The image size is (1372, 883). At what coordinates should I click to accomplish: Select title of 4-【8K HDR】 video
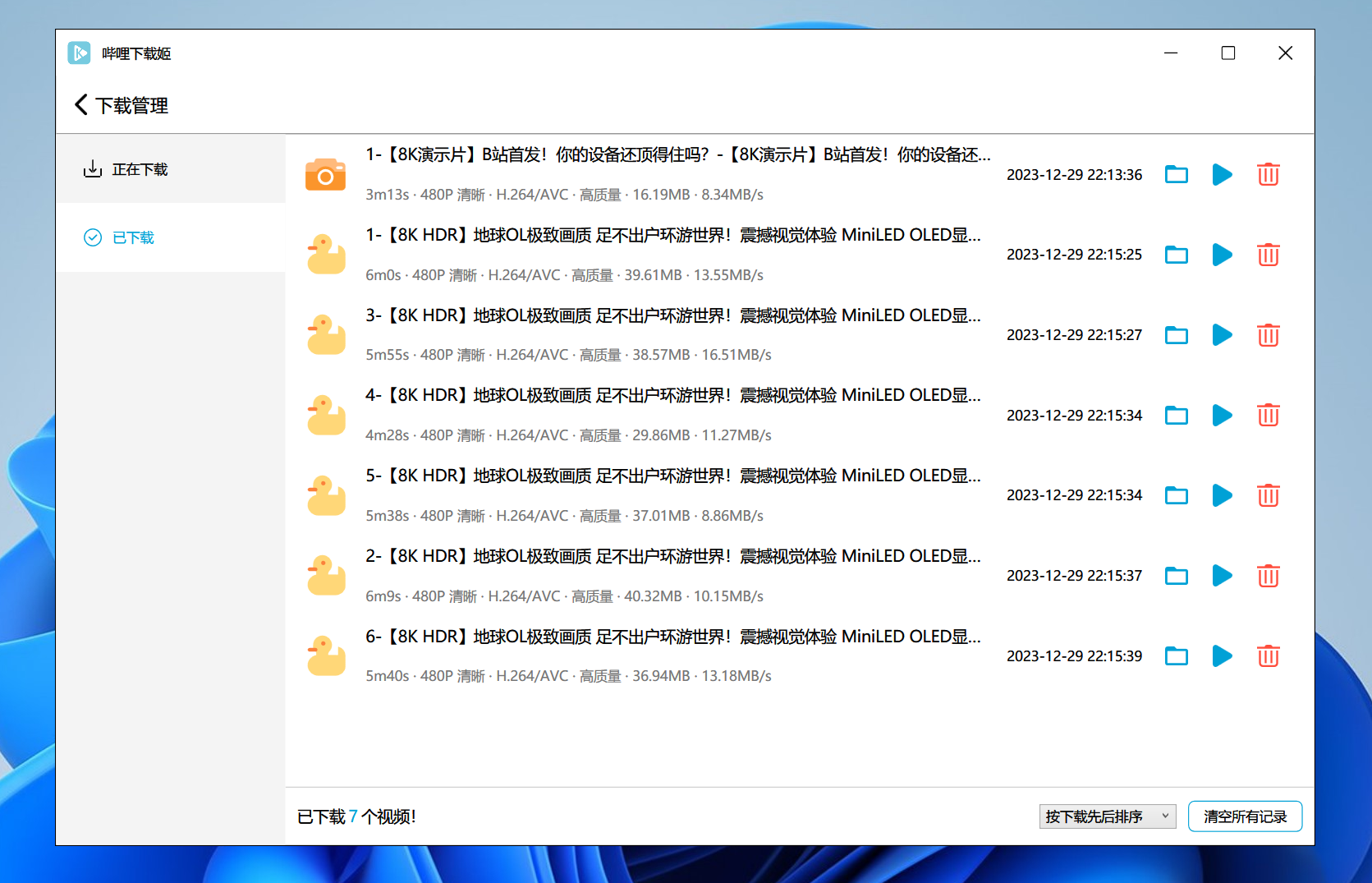coord(673,395)
